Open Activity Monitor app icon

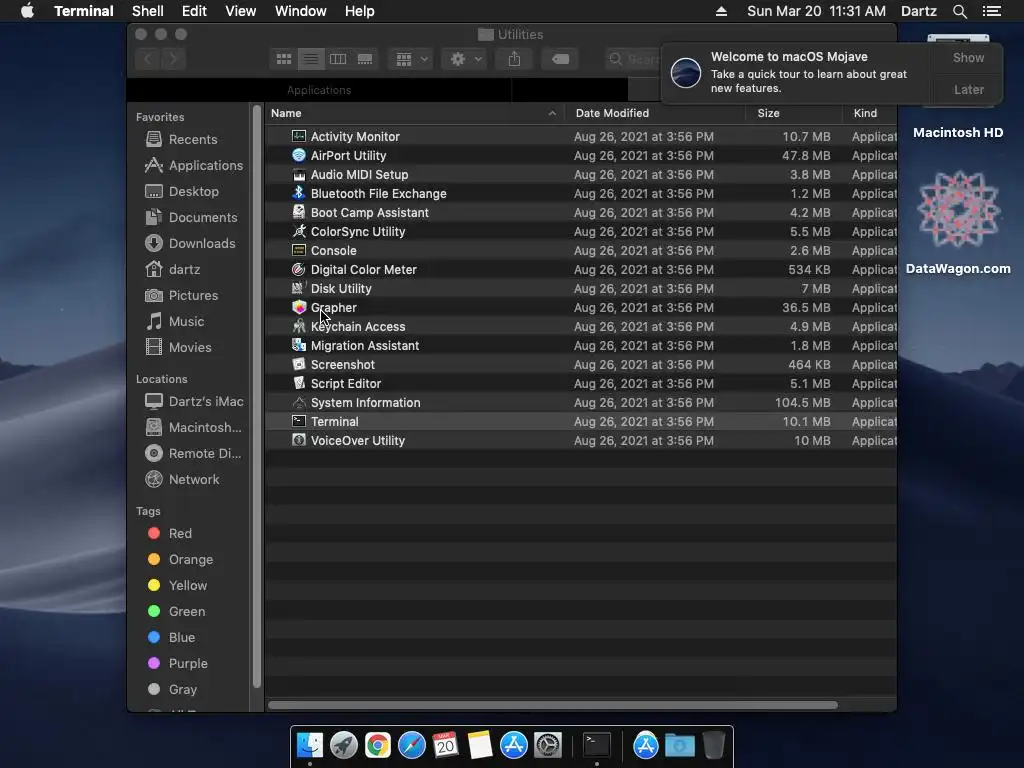[298, 136]
